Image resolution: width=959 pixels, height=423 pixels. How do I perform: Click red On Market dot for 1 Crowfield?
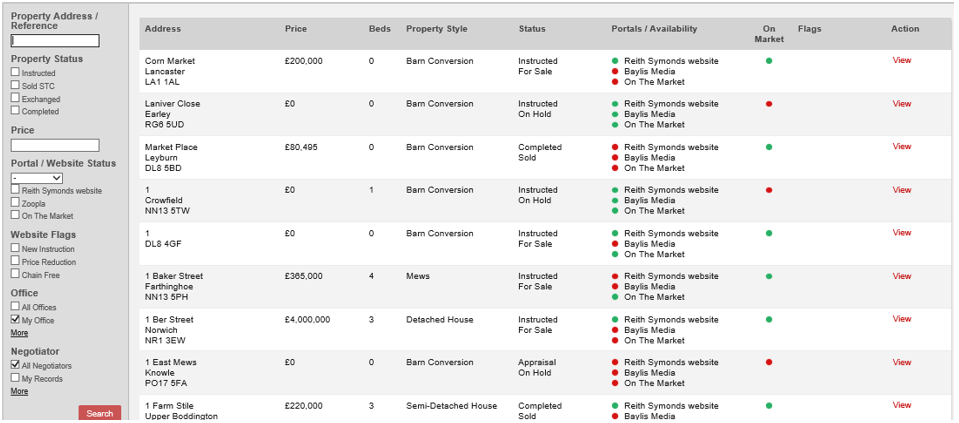coord(769,190)
